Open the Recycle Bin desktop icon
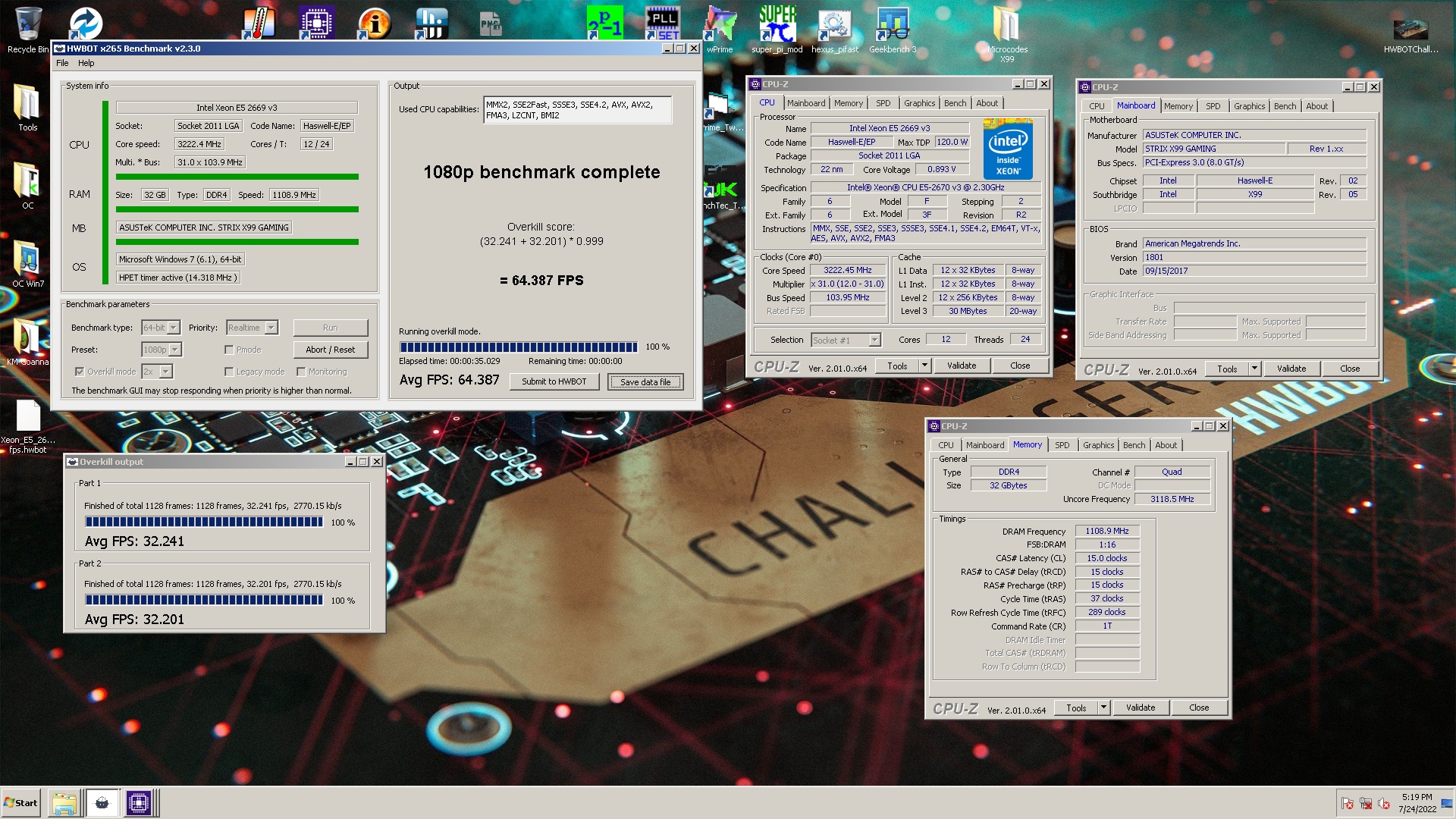1456x819 pixels. (x=28, y=30)
